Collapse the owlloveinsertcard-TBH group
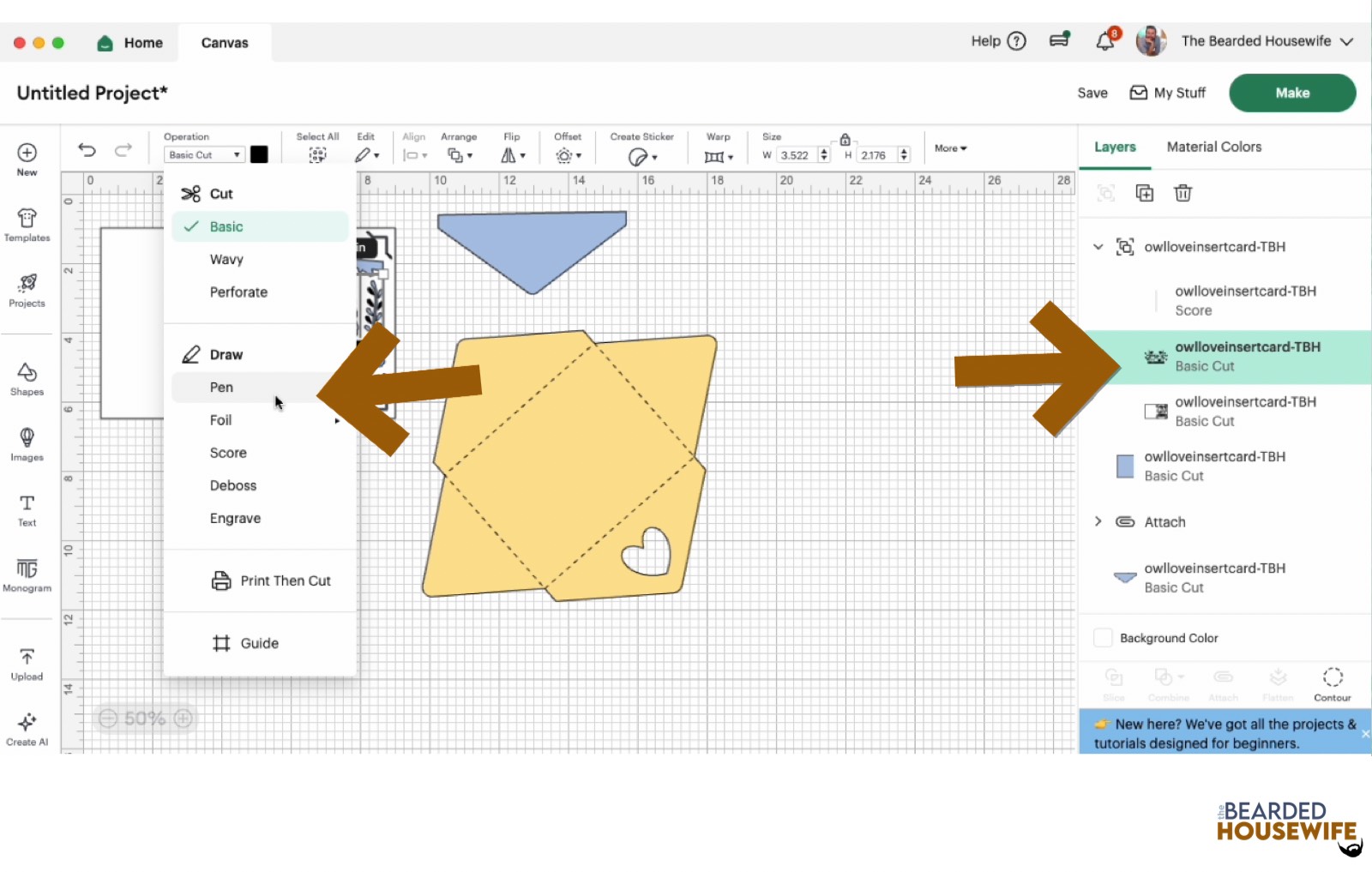Viewport: 1372px width, 872px height. click(1098, 247)
